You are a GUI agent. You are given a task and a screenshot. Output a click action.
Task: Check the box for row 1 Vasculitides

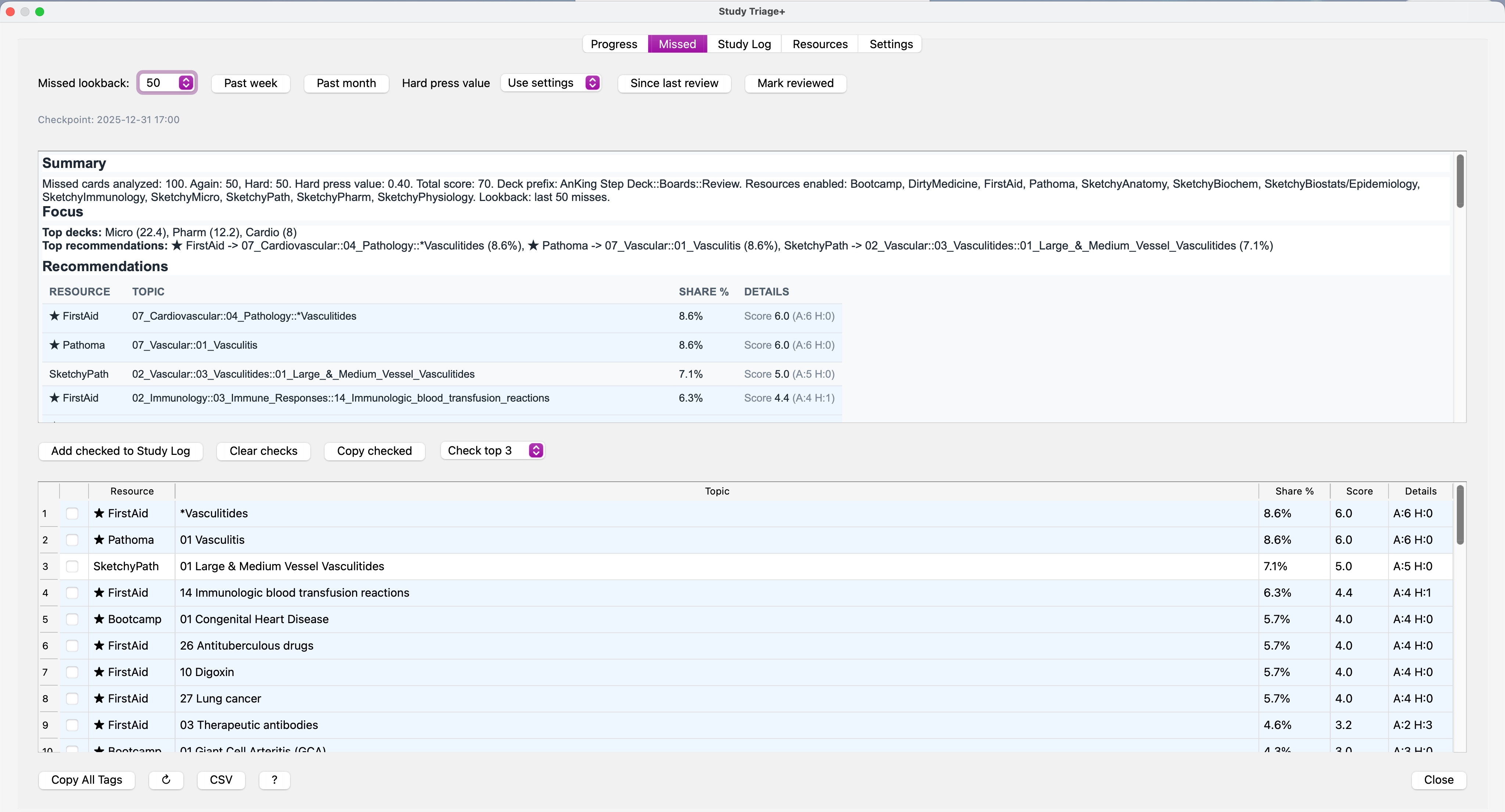tap(72, 514)
